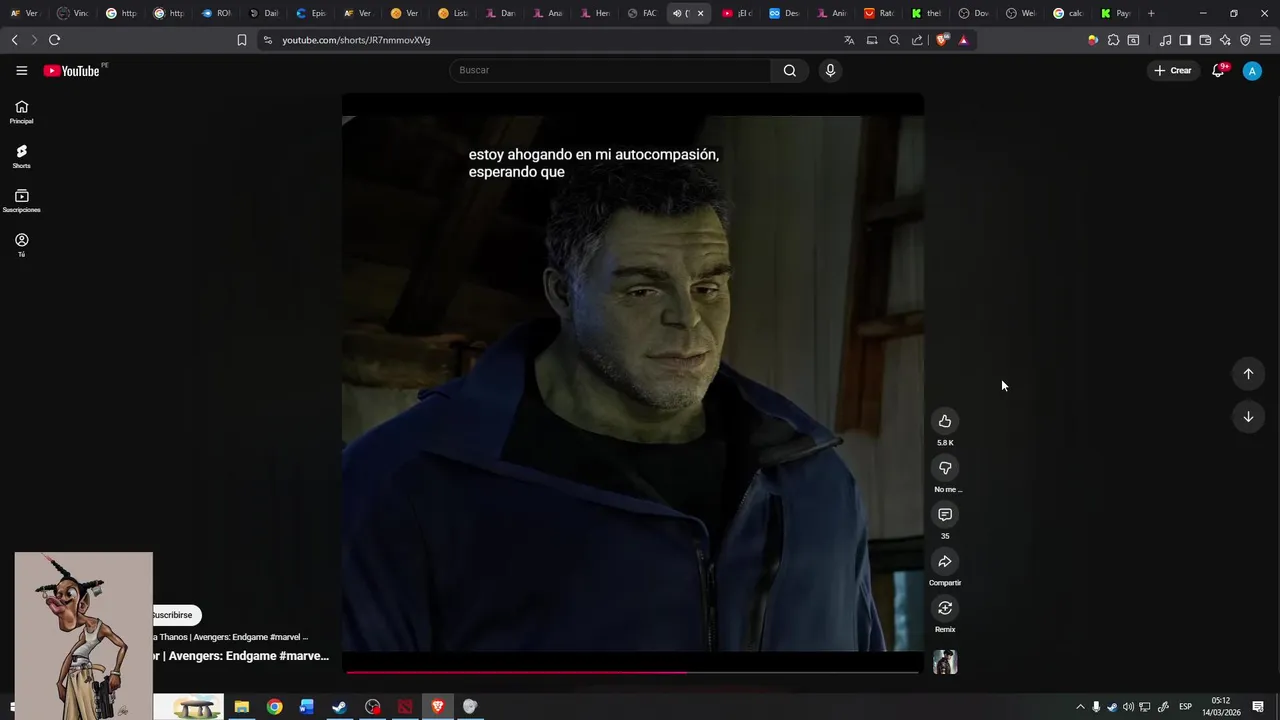Open the browser extensions puzzle icon
The width and height of the screenshot is (1280, 720).
(x=1113, y=40)
